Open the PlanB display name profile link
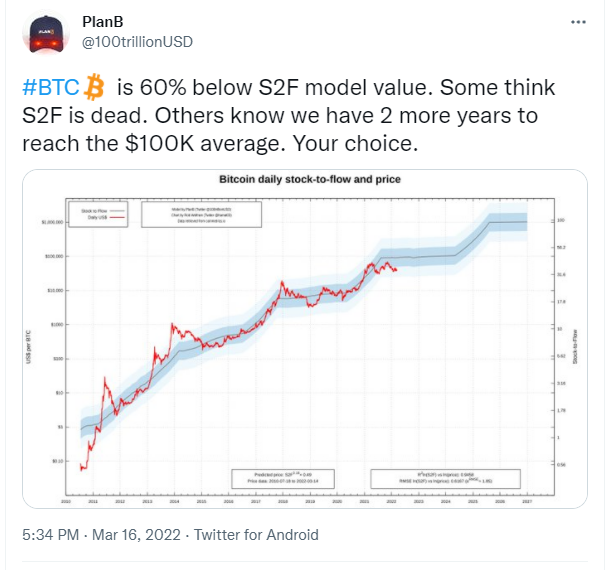 pyautogui.click(x=103, y=22)
